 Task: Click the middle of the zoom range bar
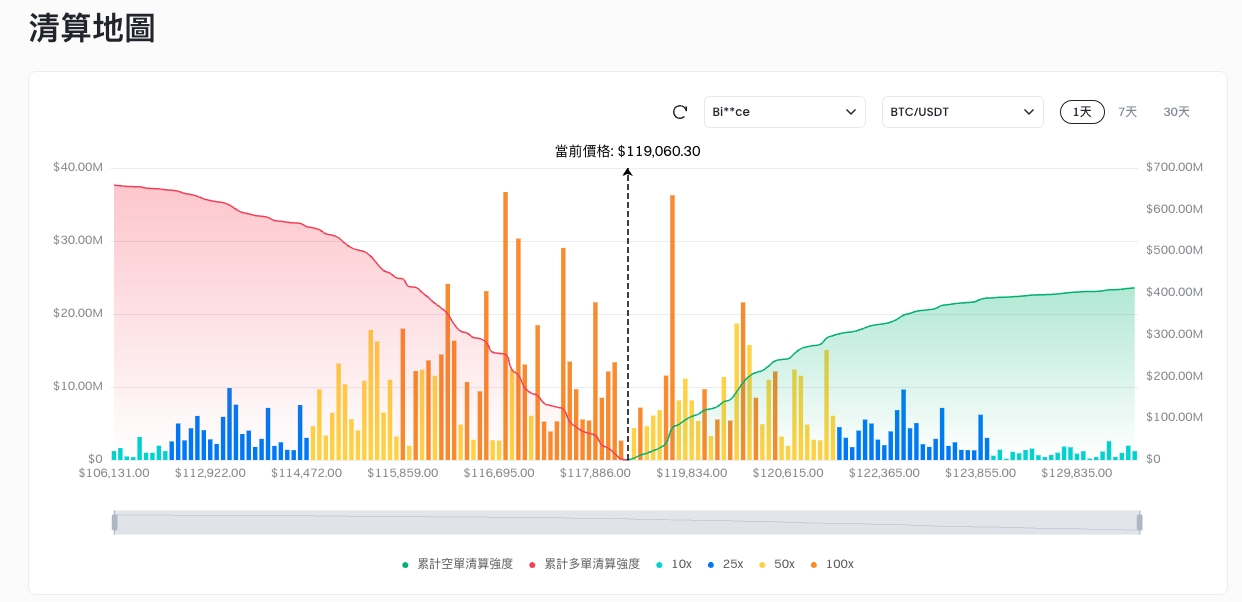(626, 522)
